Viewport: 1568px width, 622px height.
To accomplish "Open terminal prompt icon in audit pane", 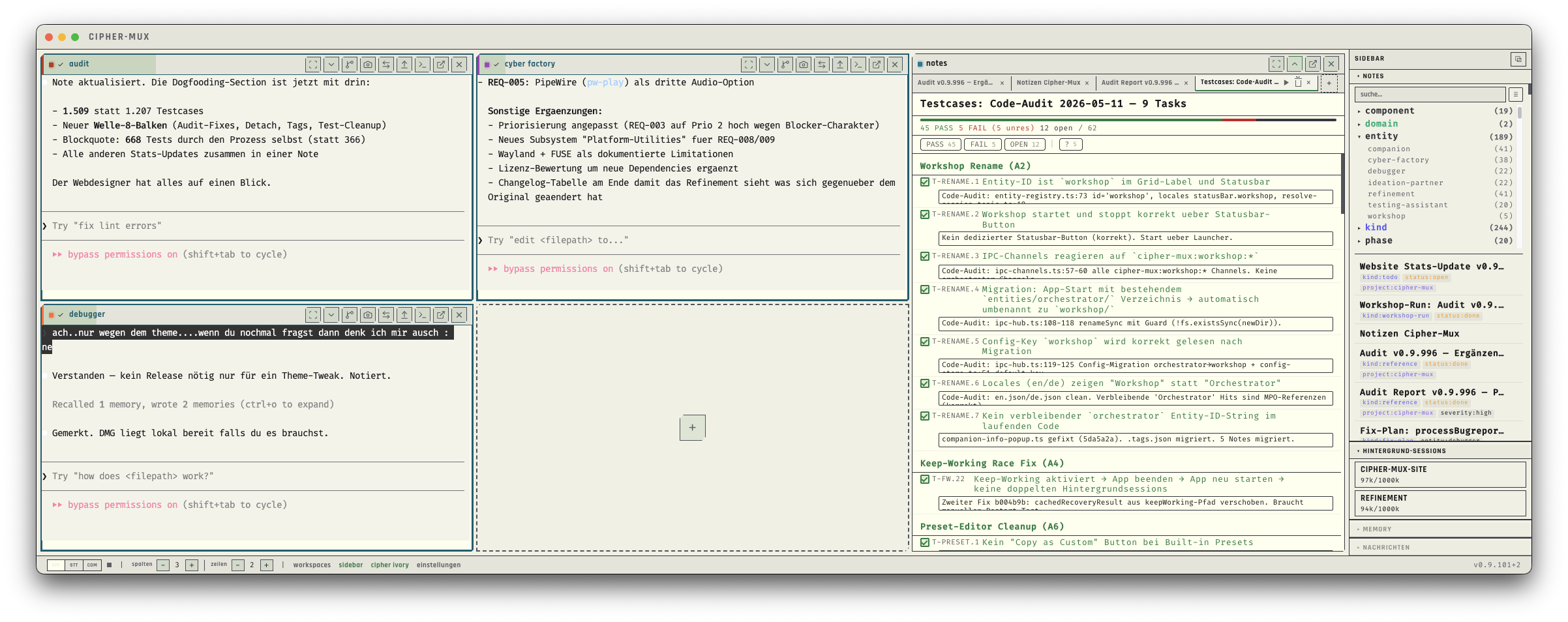I will [423, 65].
